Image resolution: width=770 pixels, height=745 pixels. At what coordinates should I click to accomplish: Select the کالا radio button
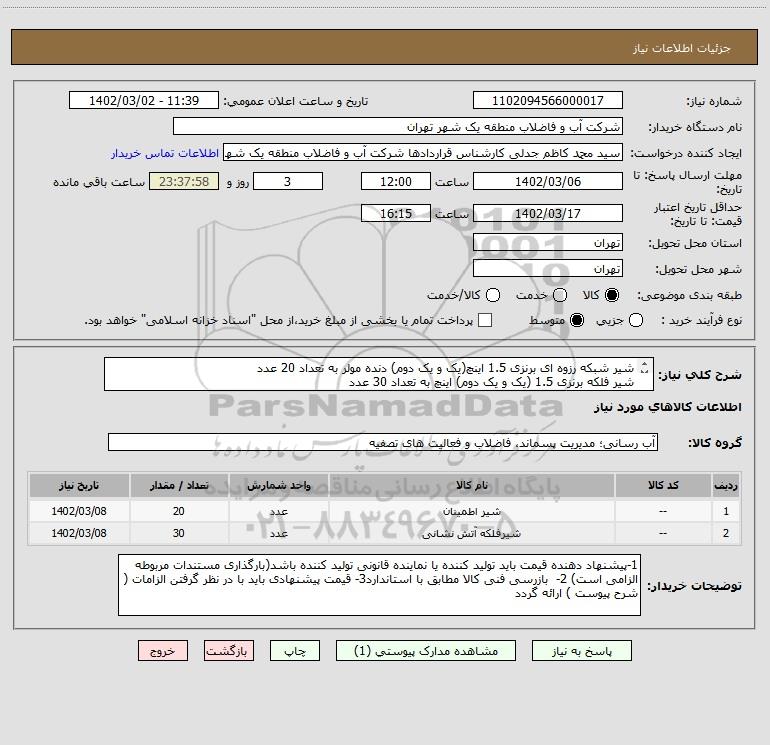point(612,295)
